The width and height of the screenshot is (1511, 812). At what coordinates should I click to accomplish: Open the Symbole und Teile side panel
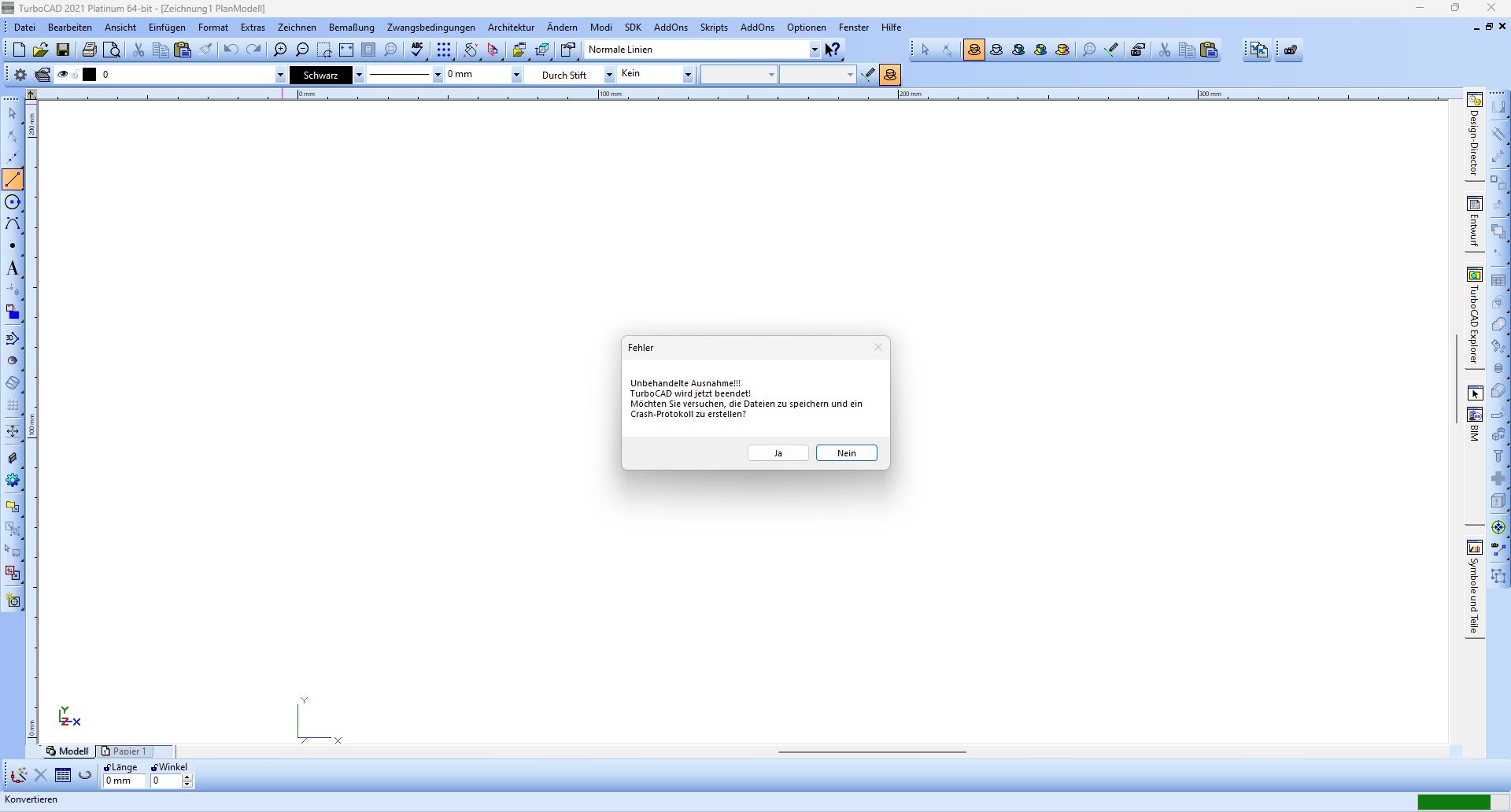pyautogui.click(x=1474, y=587)
